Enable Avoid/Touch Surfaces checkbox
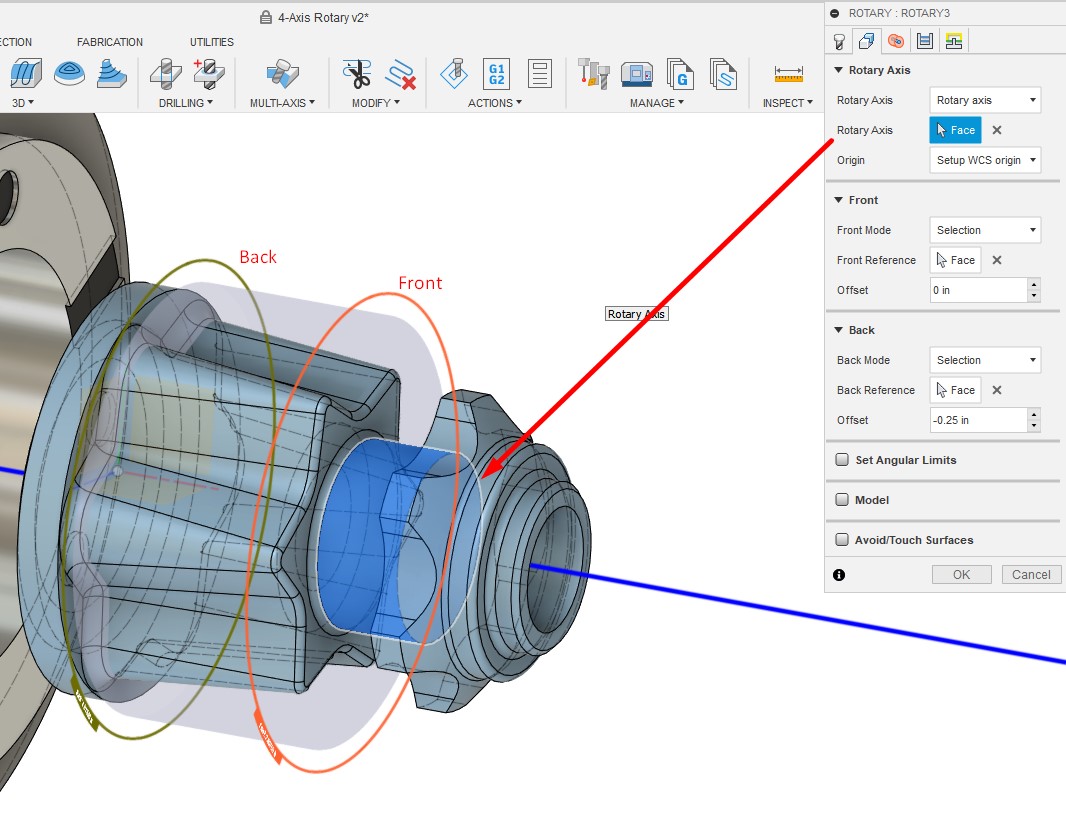Screen dimensions: 1066x817 [842, 540]
